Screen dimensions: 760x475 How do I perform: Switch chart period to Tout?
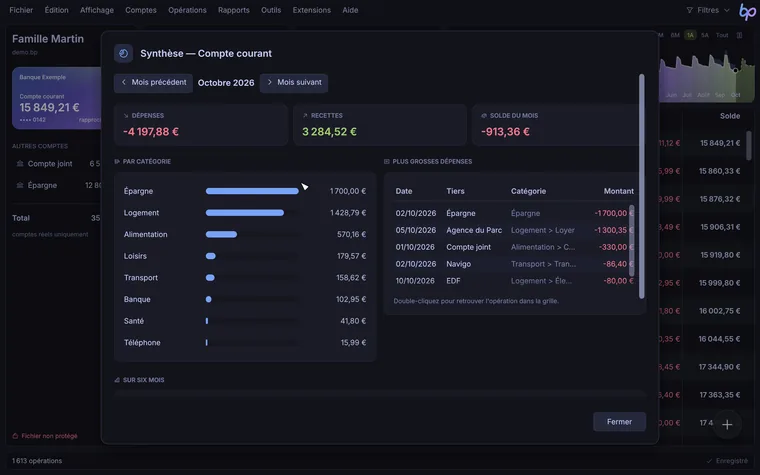coord(722,35)
